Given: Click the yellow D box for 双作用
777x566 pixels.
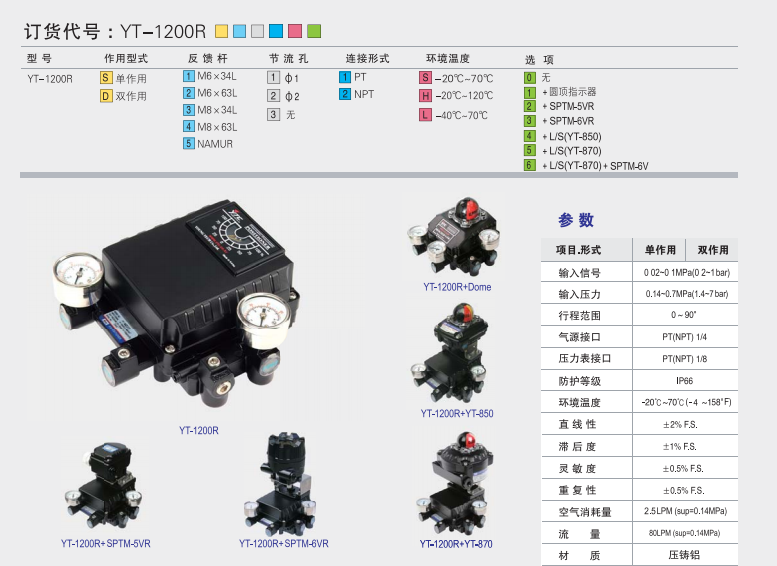Looking at the screenshot, I should (105, 96).
